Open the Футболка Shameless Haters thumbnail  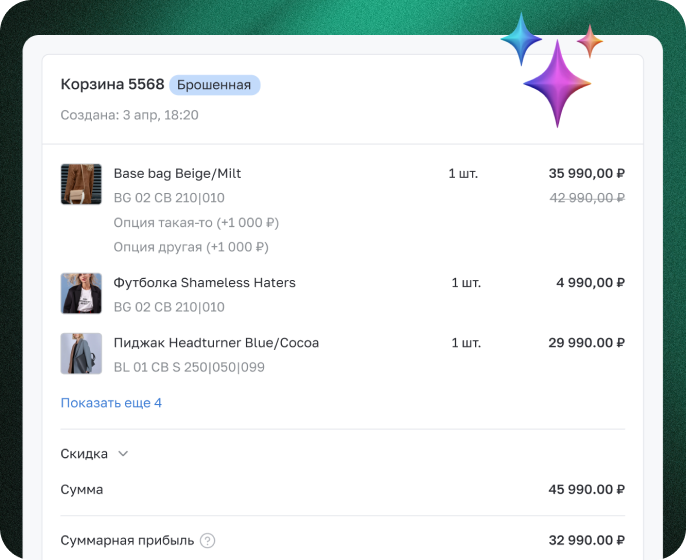click(x=81, y=294)
